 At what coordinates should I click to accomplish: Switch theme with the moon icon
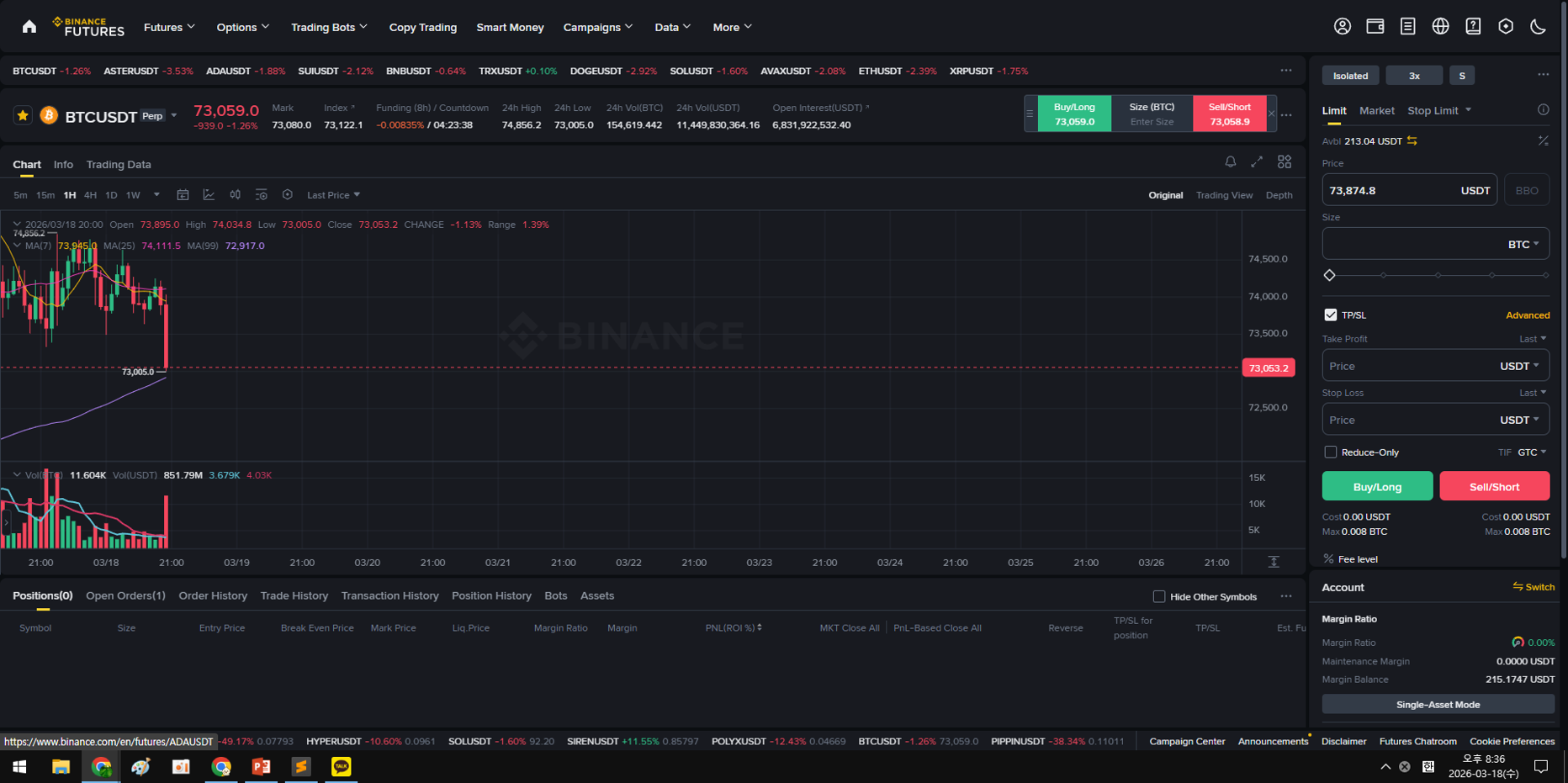pos(1538,27)
